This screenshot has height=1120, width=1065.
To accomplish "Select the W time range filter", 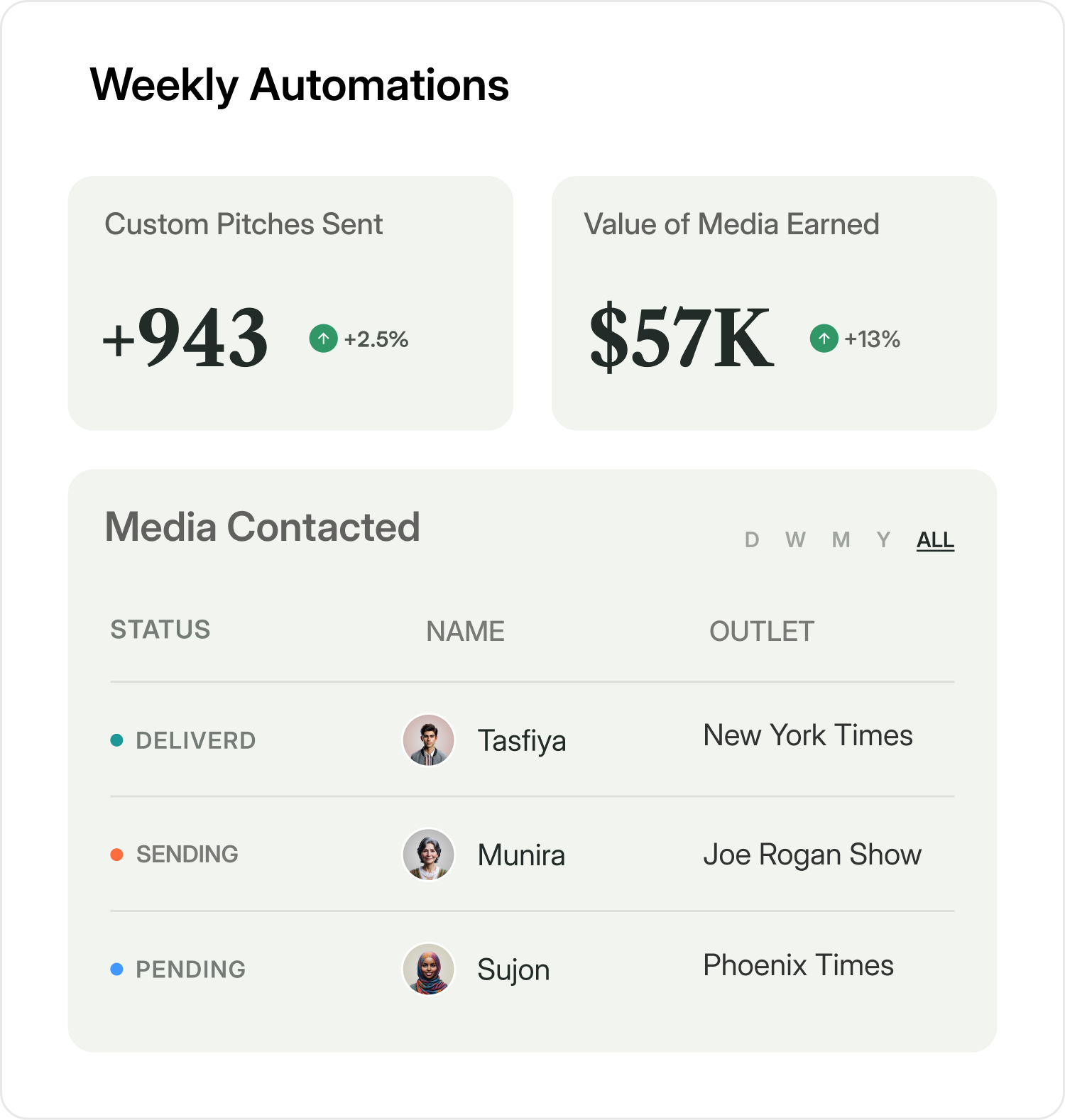I will (795, 540).
